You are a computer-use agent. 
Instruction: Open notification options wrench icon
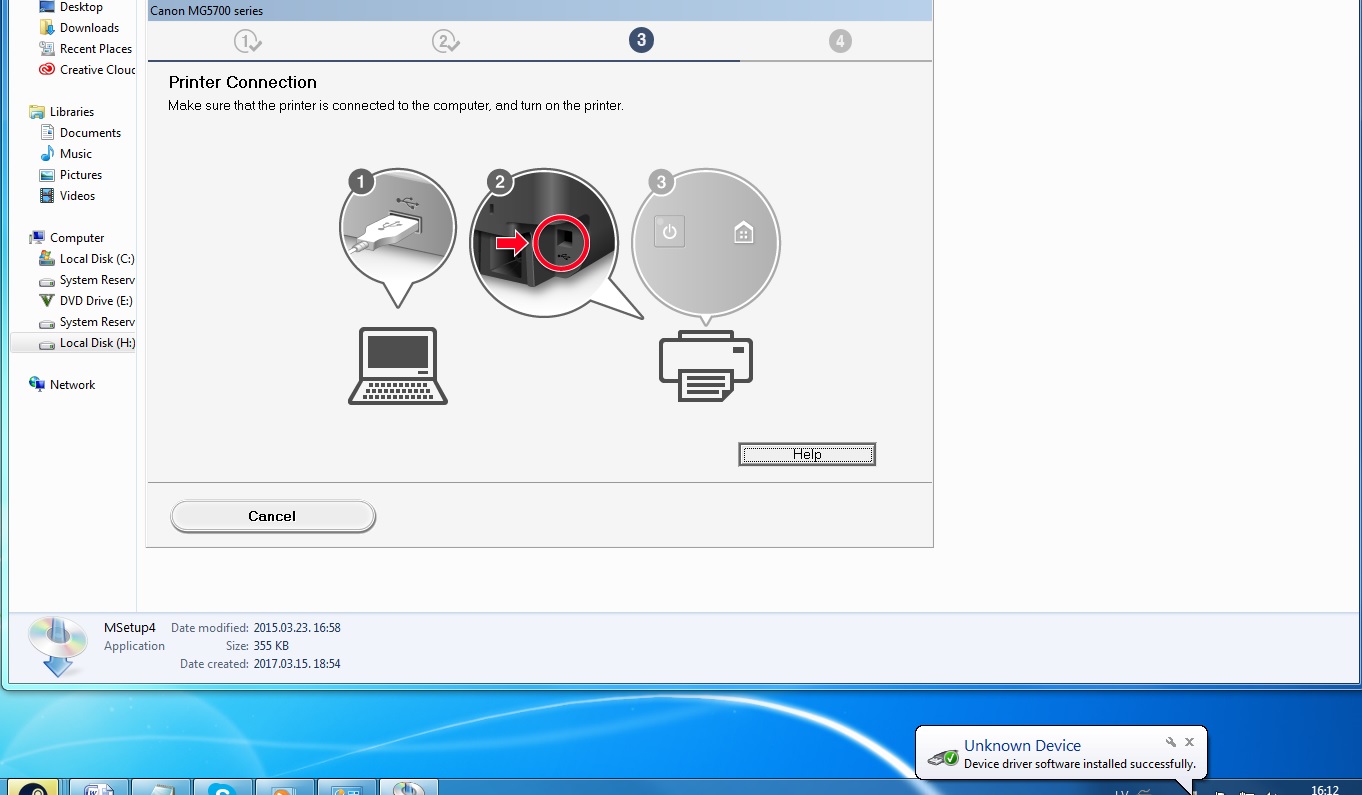tap(1171, 742)
